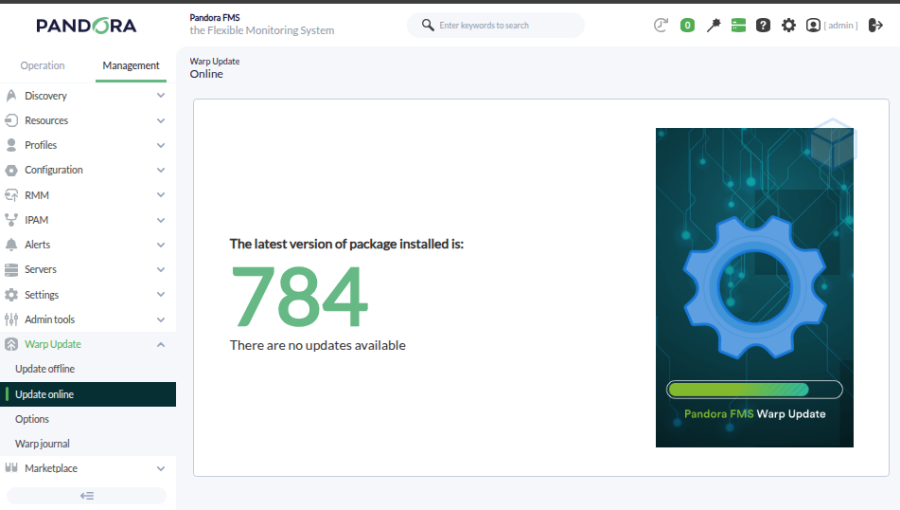Open Update offline submenu item

(45, 369)
